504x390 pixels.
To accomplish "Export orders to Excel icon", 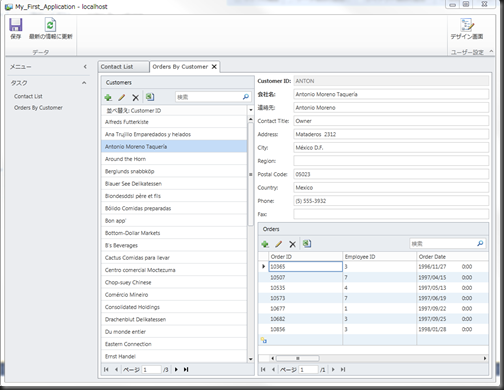I will click(x=307, y=244).
